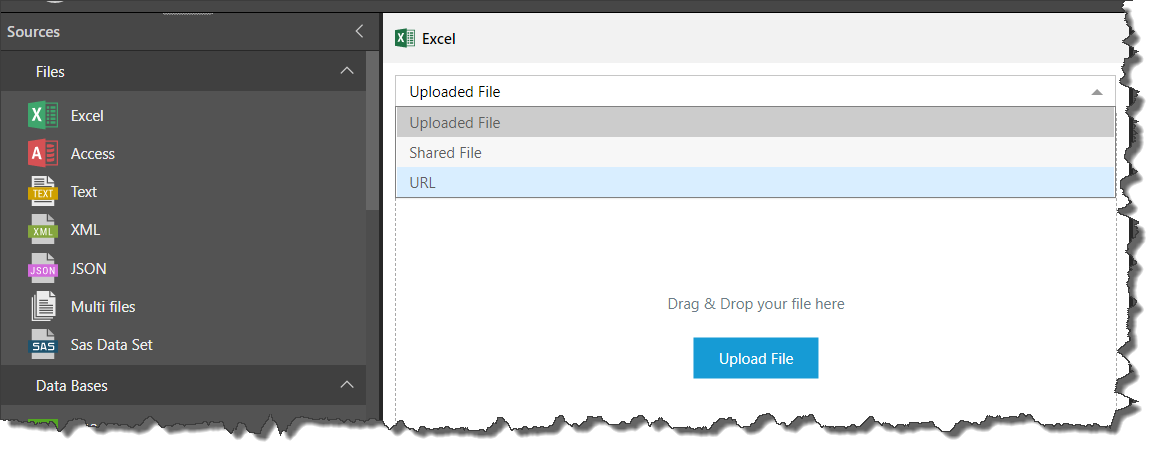1162x457 pixels.
Task: Collapse the Sources panel
Action: click(x=359, y=32)
